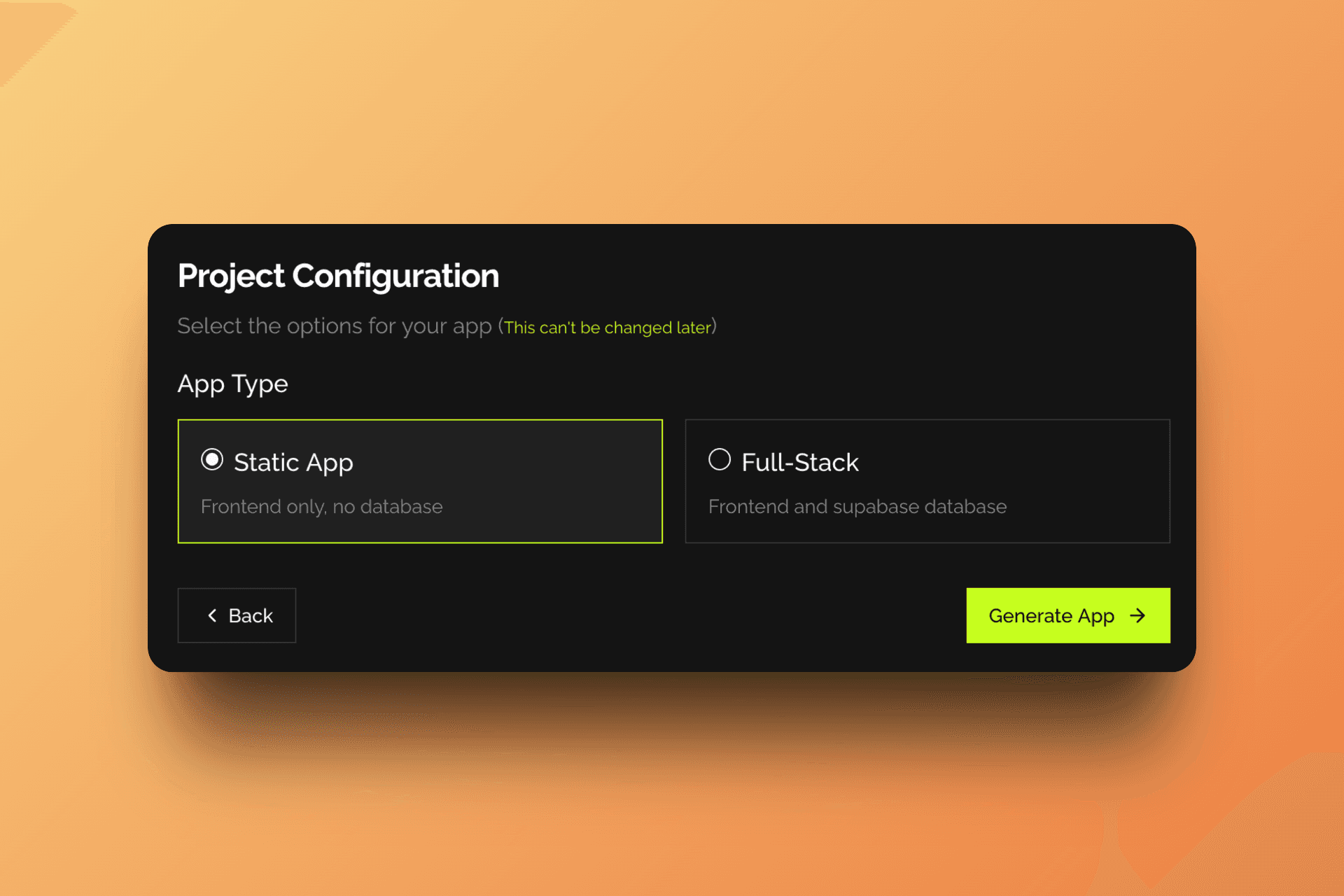Click the right arrow icon on Generate App
Viewport: 1344px width, 896px height.
pos(1138,615)
